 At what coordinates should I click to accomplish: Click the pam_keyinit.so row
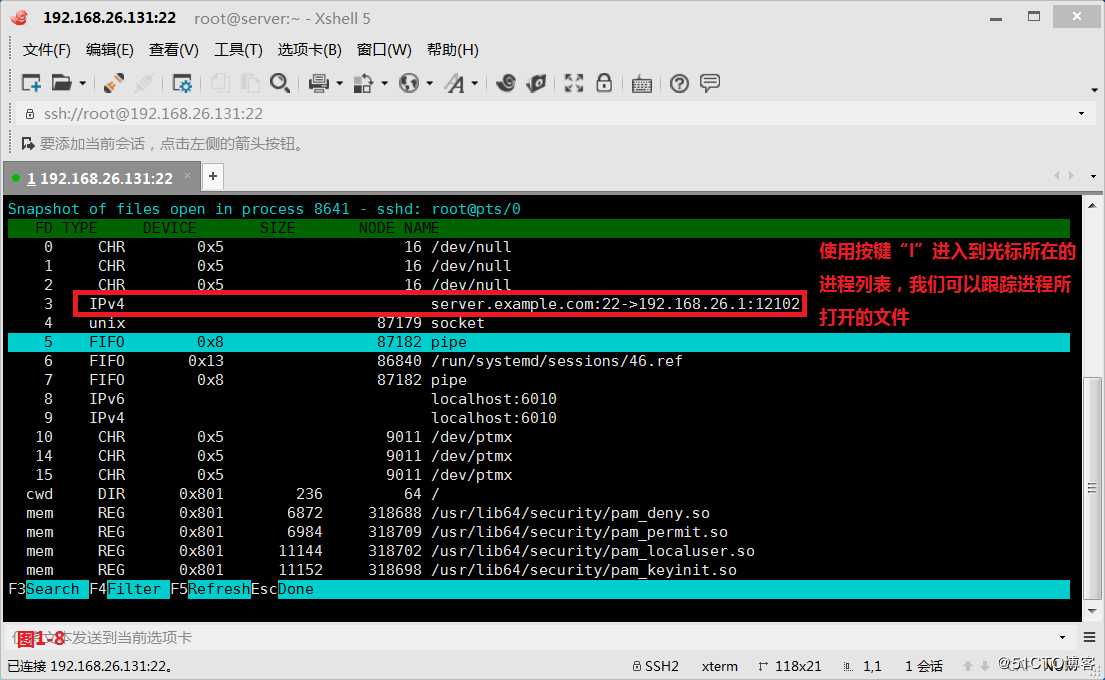[539, 570]
